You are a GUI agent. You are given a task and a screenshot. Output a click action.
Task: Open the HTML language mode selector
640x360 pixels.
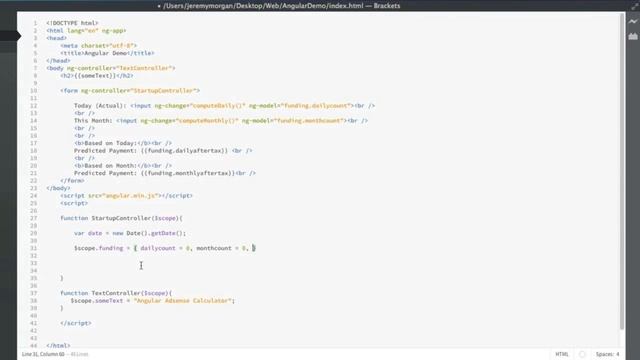click(562, 354)
